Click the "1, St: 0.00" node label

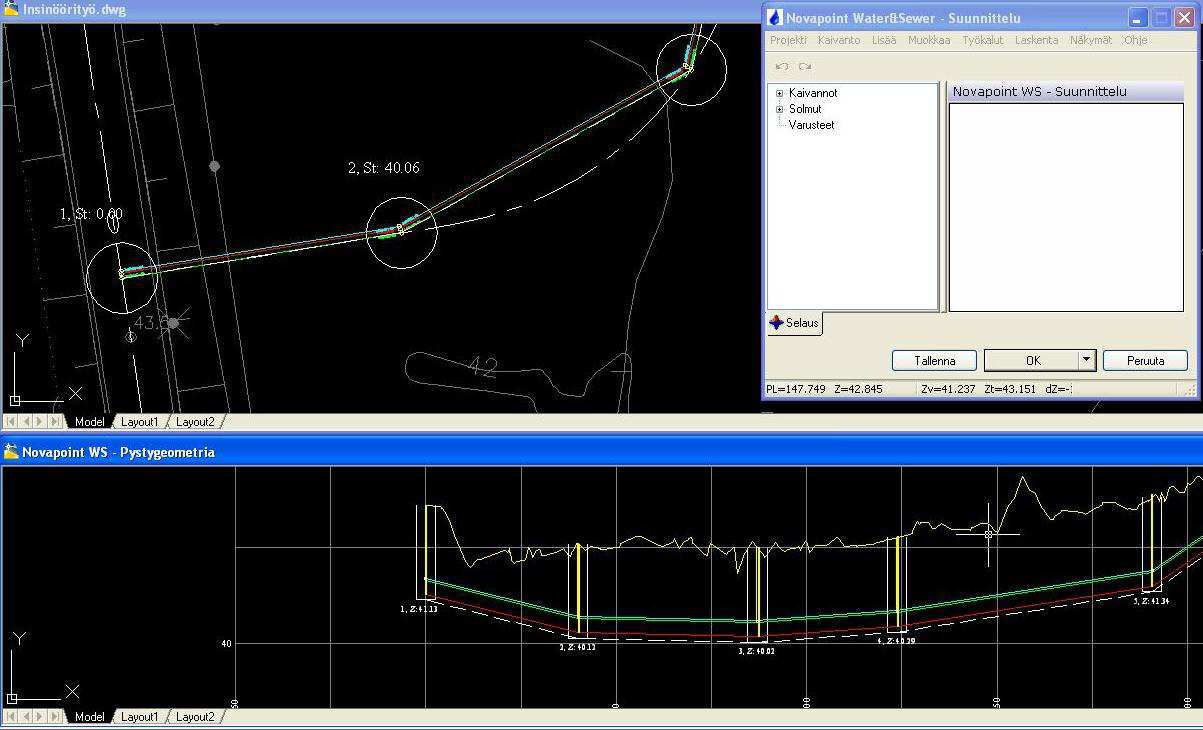91,214
